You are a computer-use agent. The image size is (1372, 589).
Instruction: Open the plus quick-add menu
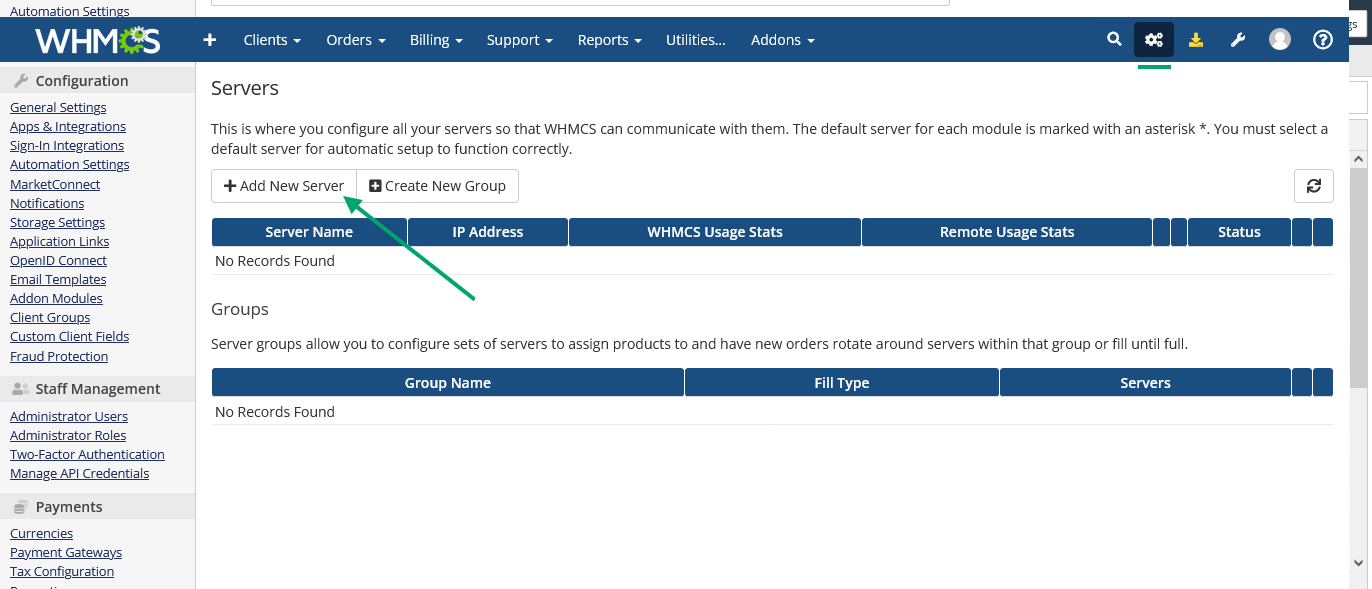click(x=209, y=40)
